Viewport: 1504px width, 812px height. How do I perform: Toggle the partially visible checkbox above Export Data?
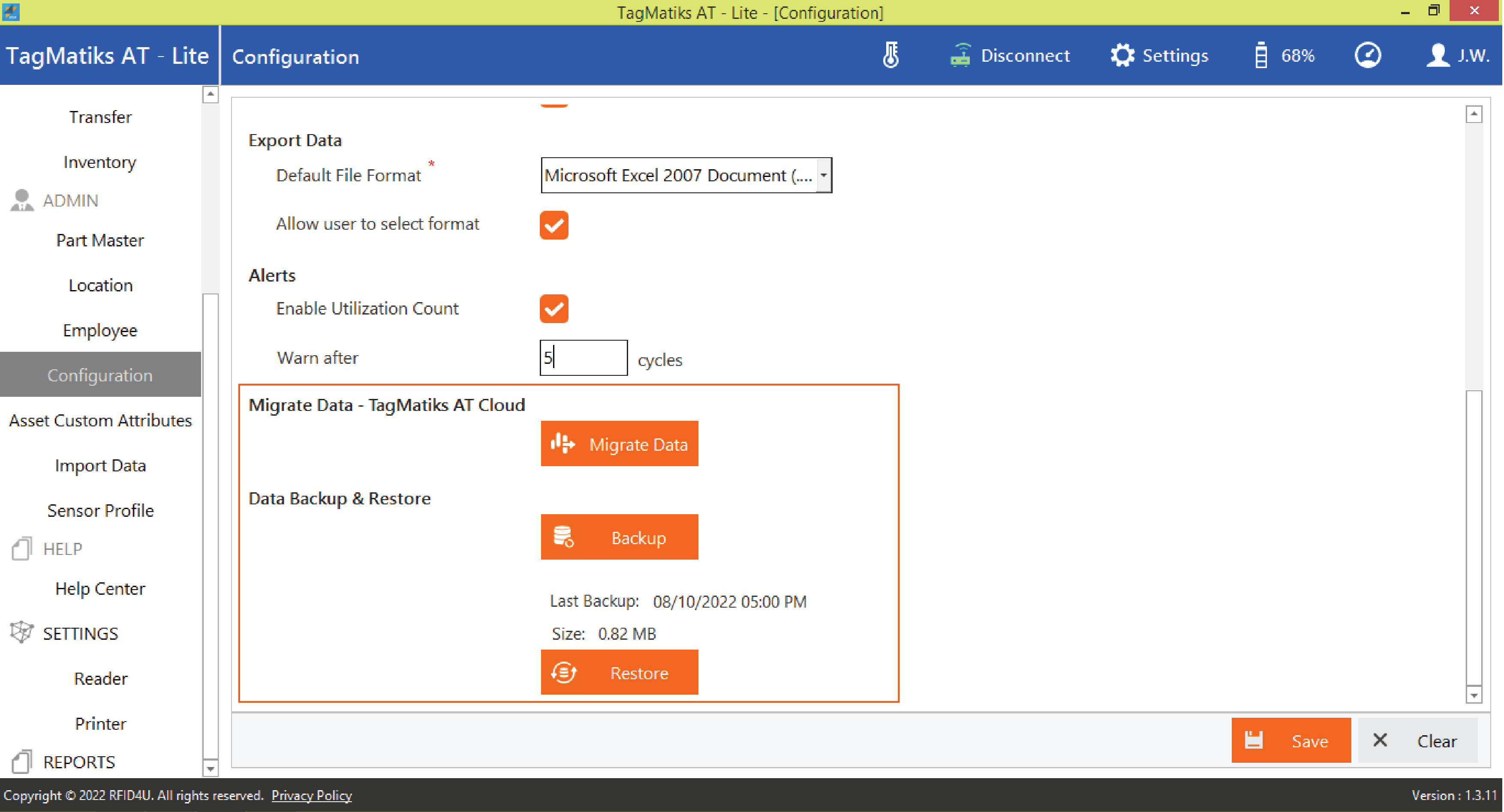click(553, 105)
